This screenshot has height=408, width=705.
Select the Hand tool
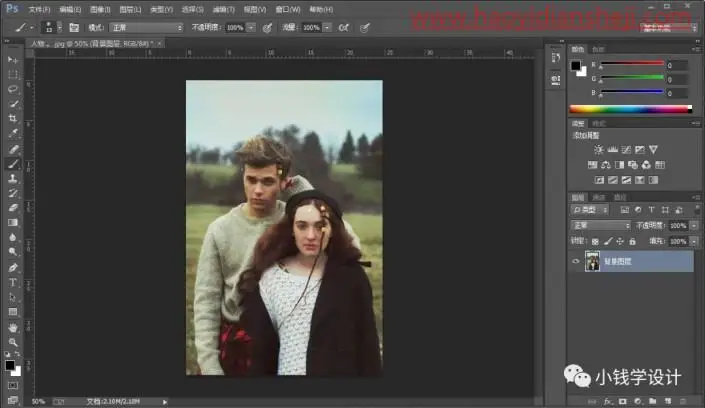pos(13,328)
